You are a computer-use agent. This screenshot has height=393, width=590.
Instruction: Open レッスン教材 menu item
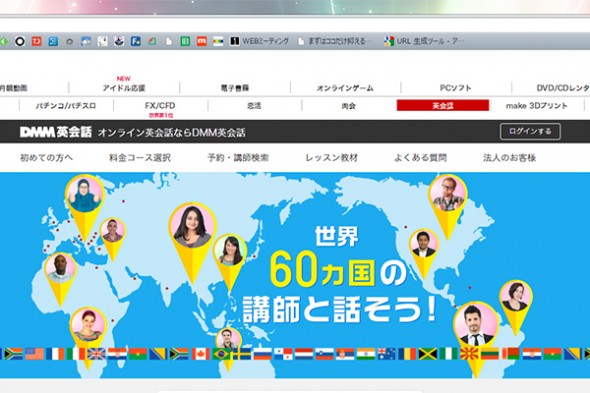(331, 158)
